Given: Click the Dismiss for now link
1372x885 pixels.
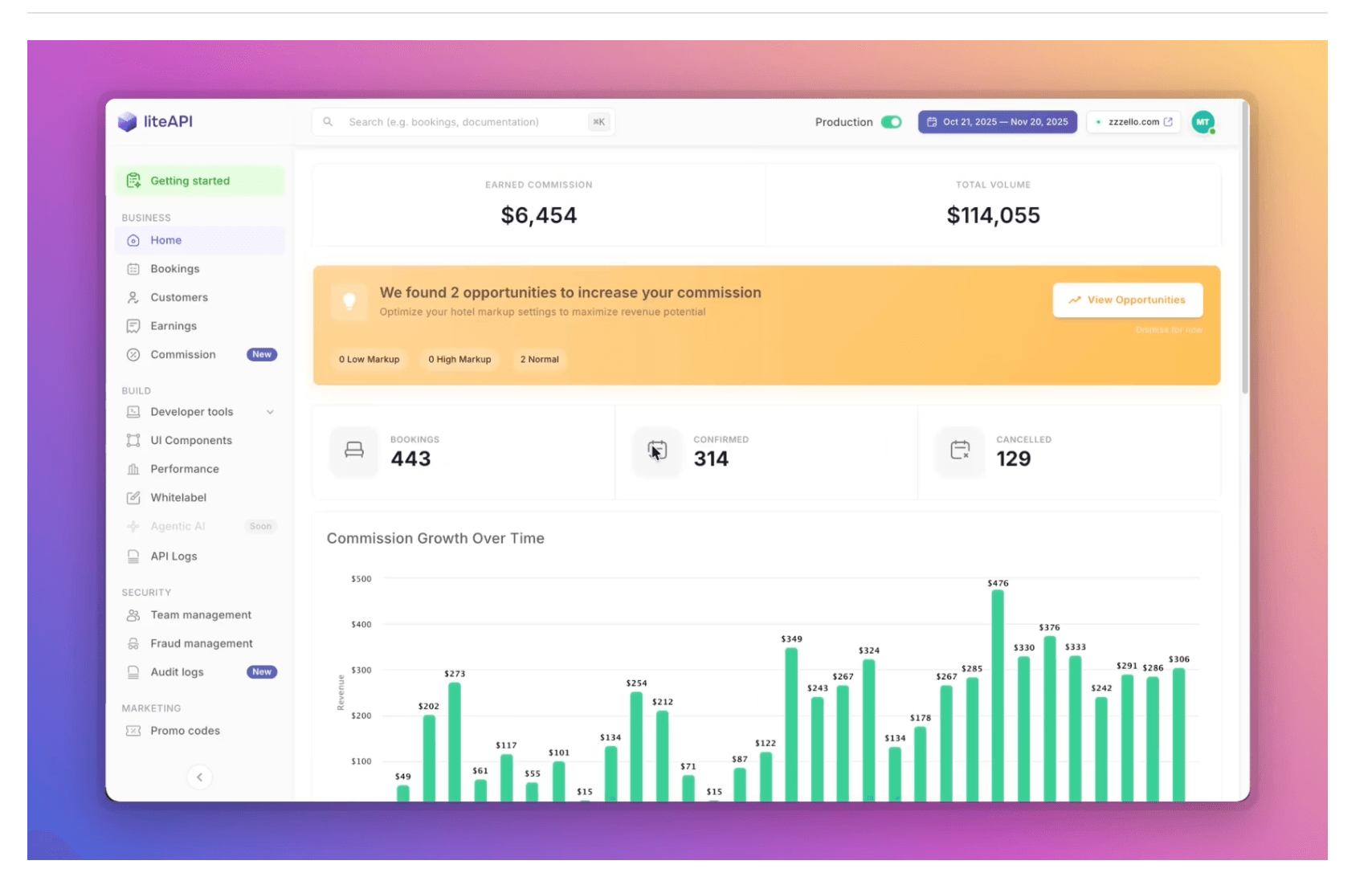Looking at the screenshot, I should [x=1168, y=330].
